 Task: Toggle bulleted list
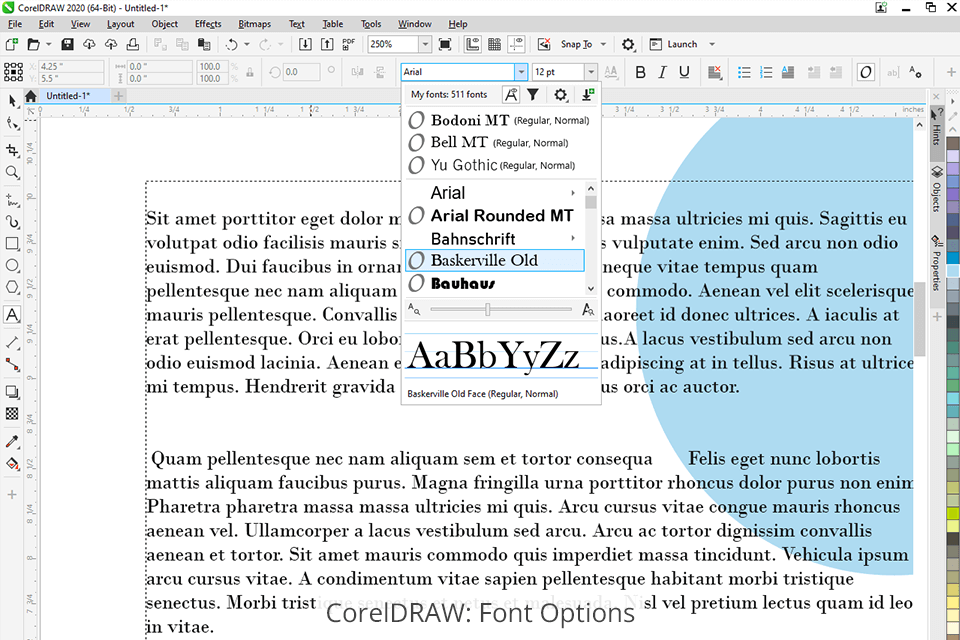744,72
